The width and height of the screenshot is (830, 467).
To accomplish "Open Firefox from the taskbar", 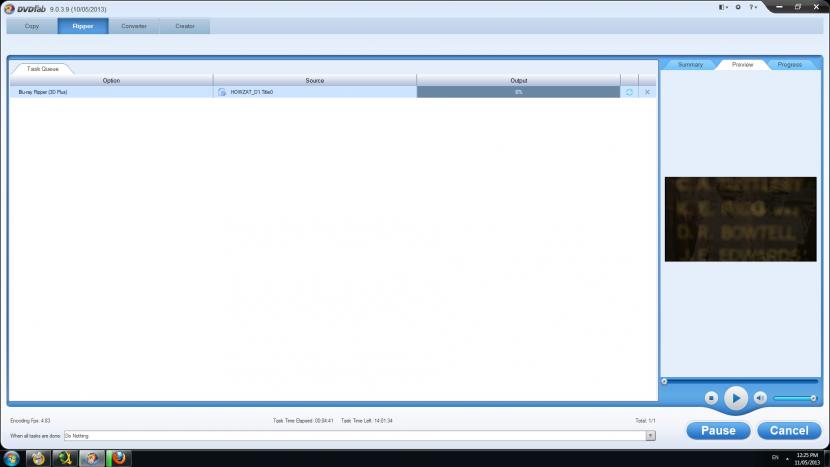I will pyautogui.click(x=119, y=459).
